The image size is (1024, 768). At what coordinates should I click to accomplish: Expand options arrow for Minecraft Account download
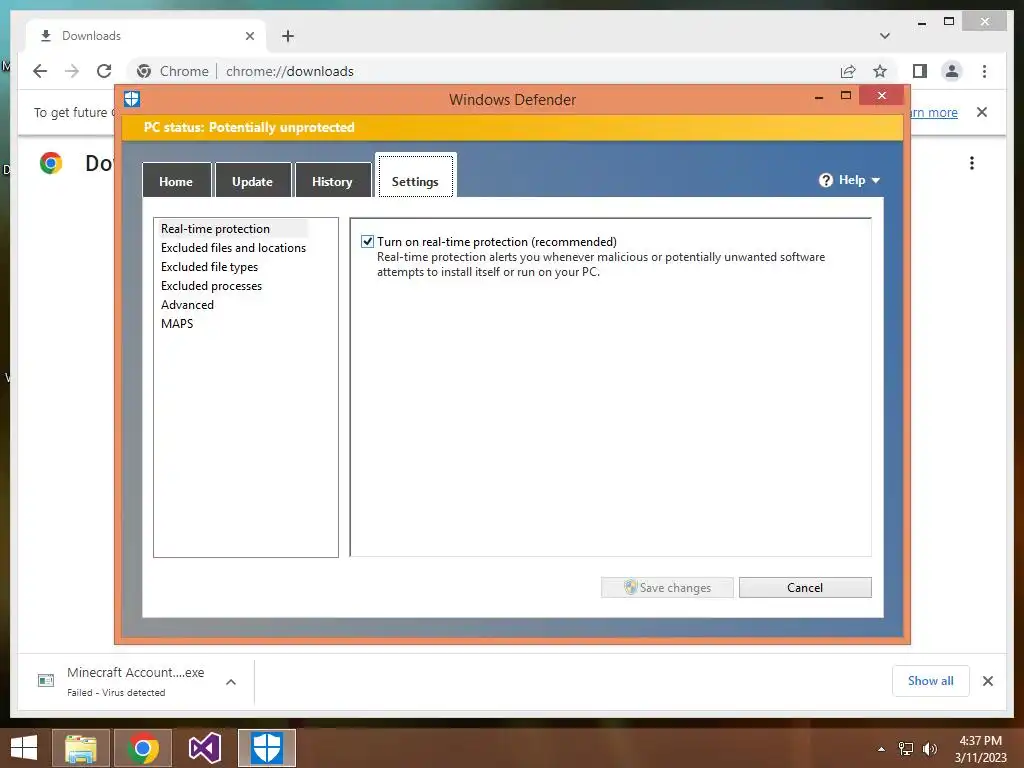pos(231,682)
